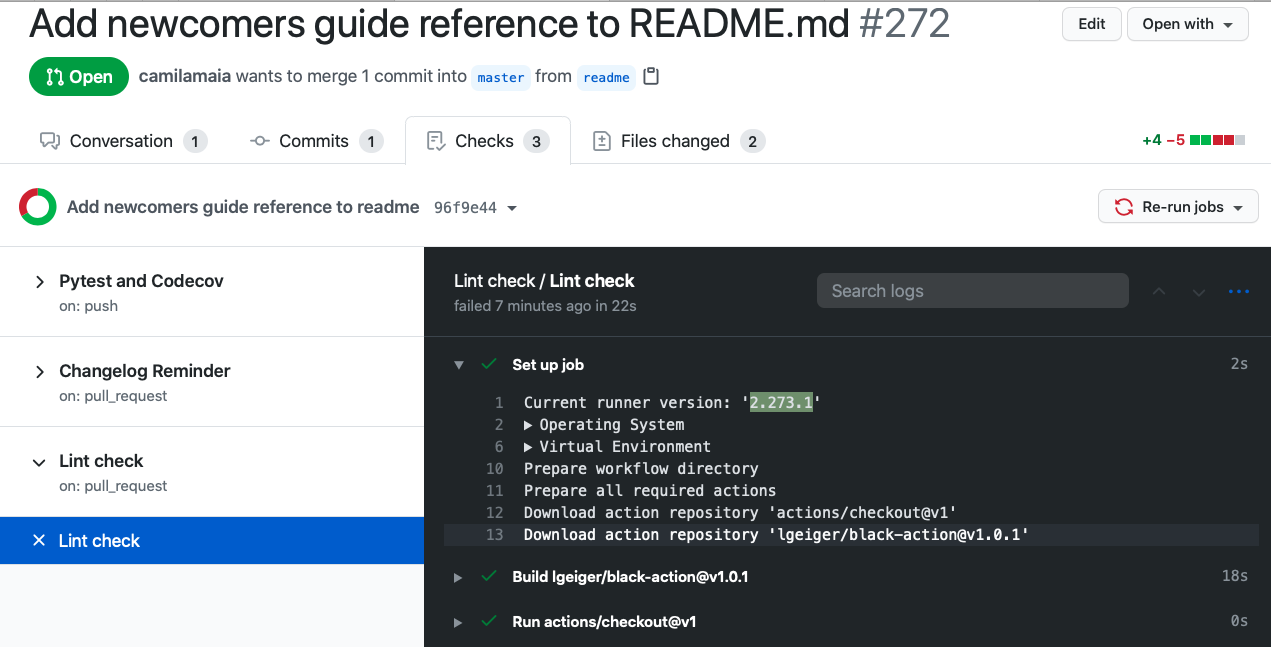The height and width of the screenshot is (647, 1271).
Task: Click log line number 10
Action: (x=495, y=468)
